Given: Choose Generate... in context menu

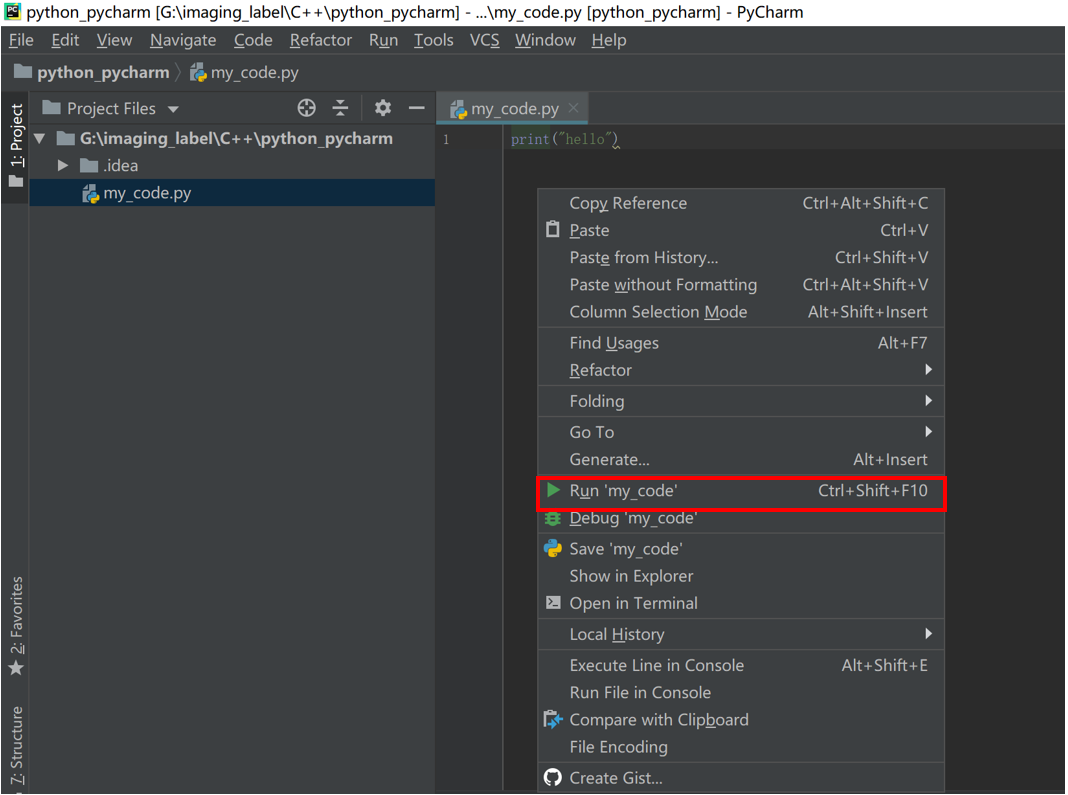Looking at the screenshot, I should click(741, 459).
